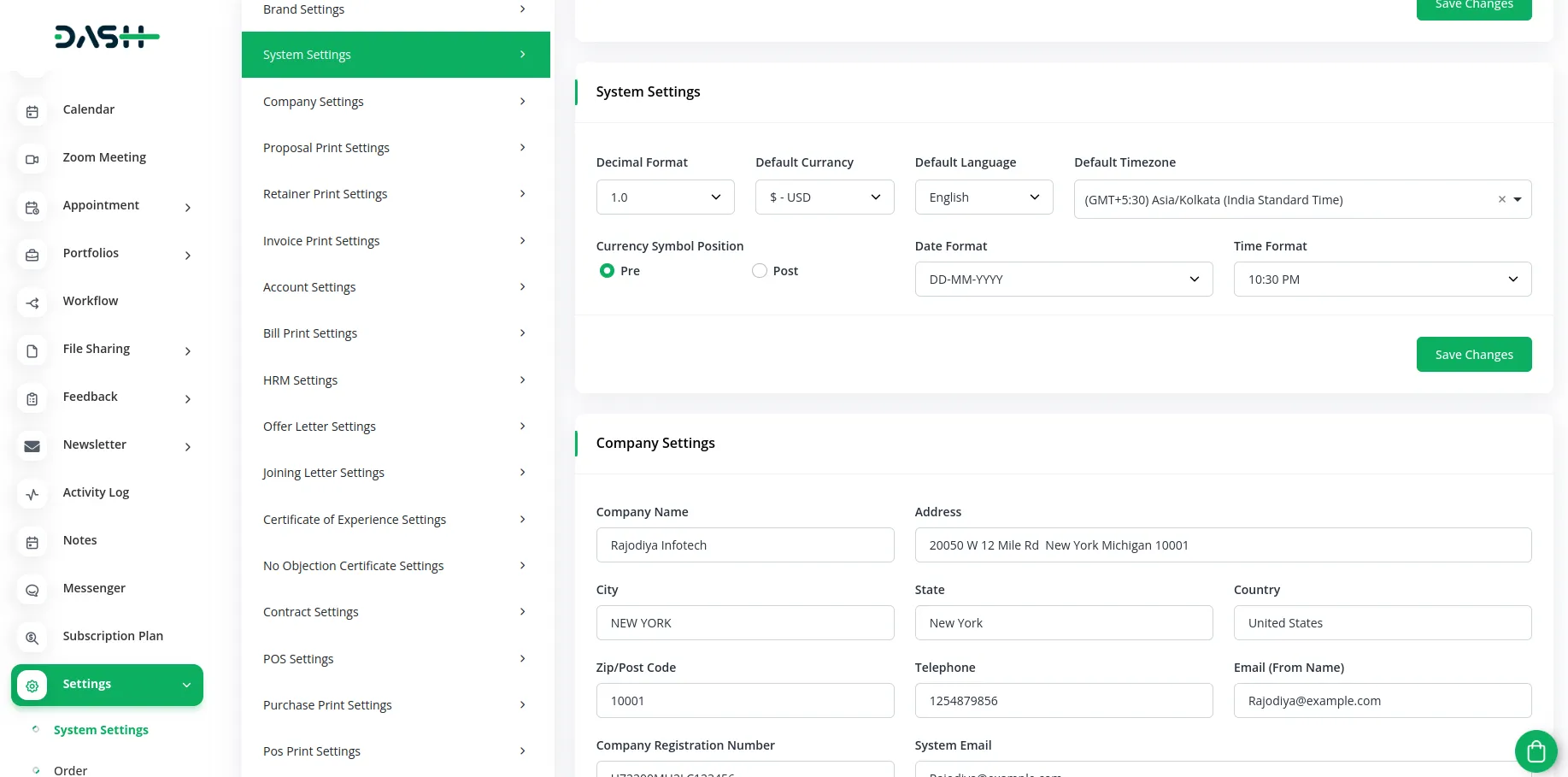Expand the Default Language dropdown

(x=984, y=197)
